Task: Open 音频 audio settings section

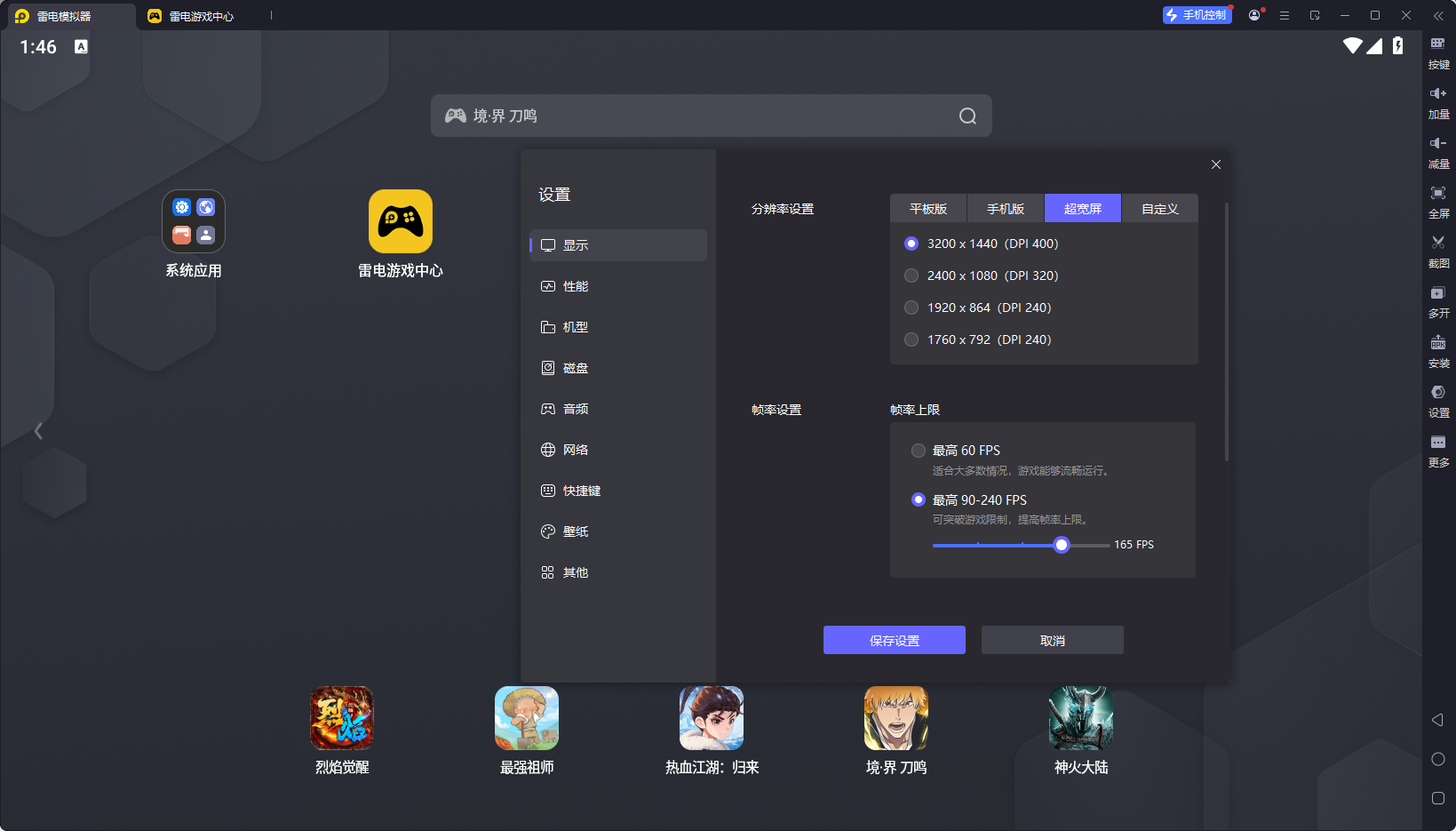Action: tap(618, 409)
